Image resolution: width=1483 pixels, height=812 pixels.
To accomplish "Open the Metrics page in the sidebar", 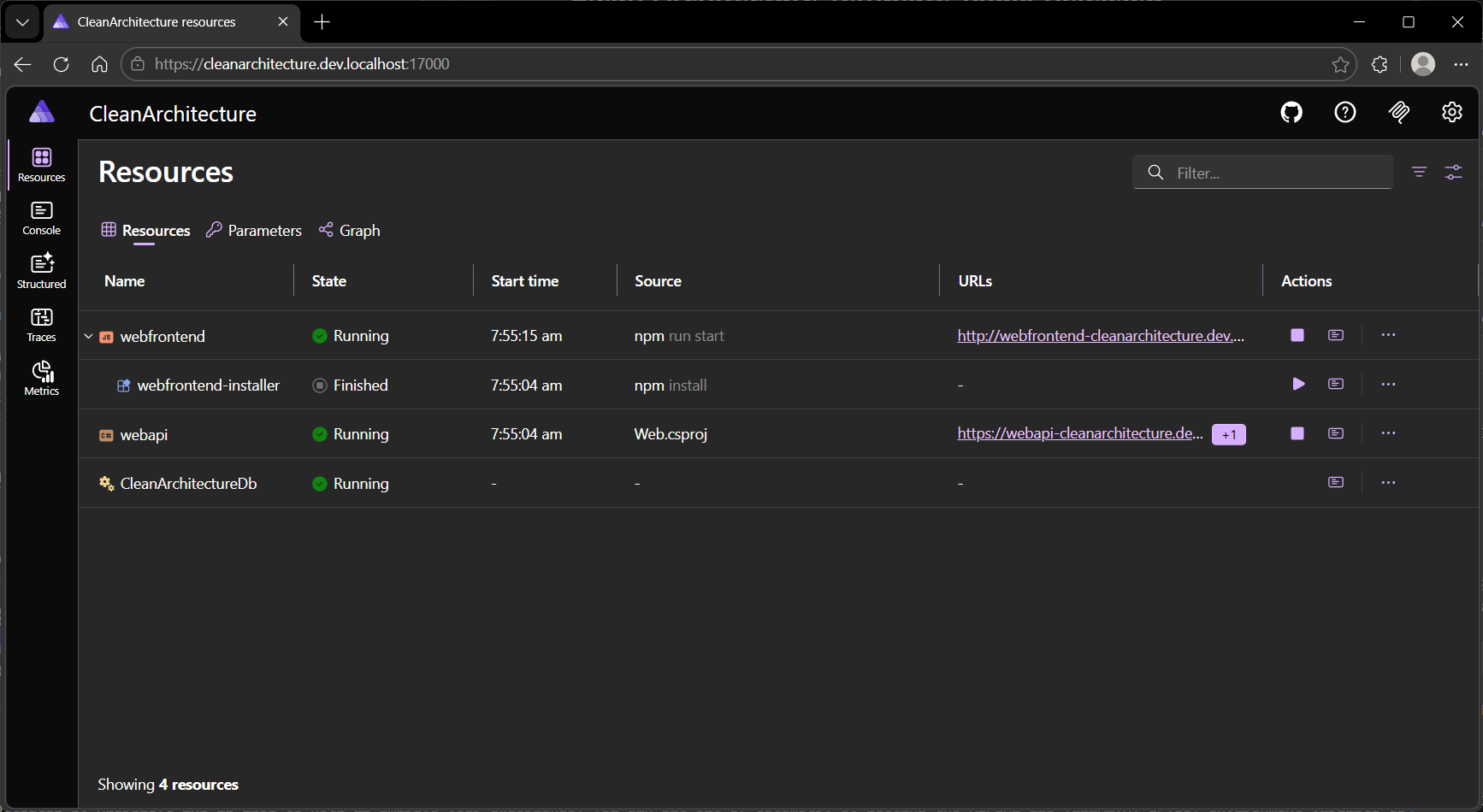I will click(x=40, y=376).
